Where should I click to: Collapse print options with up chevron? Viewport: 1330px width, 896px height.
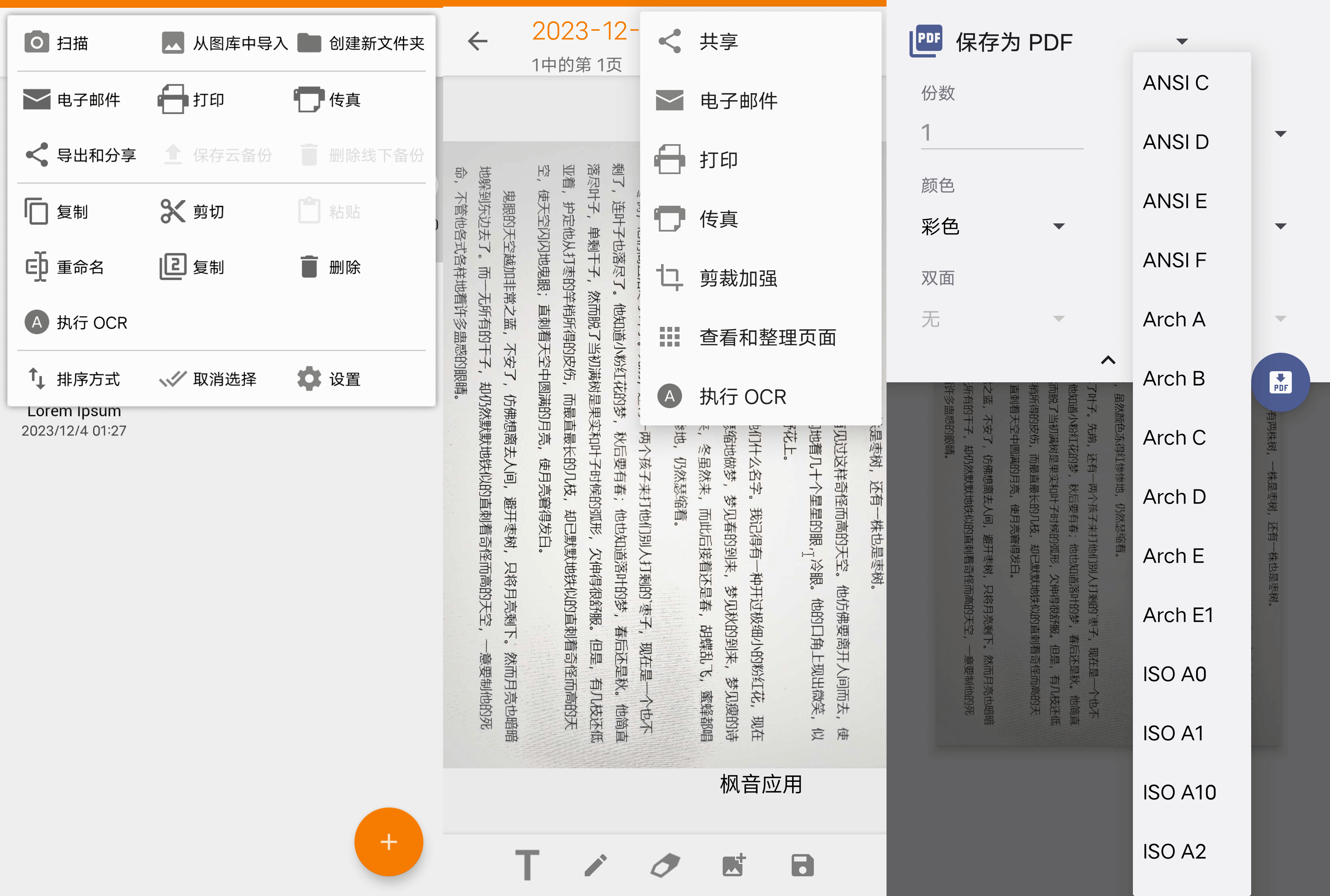[x=1108, y=360]
